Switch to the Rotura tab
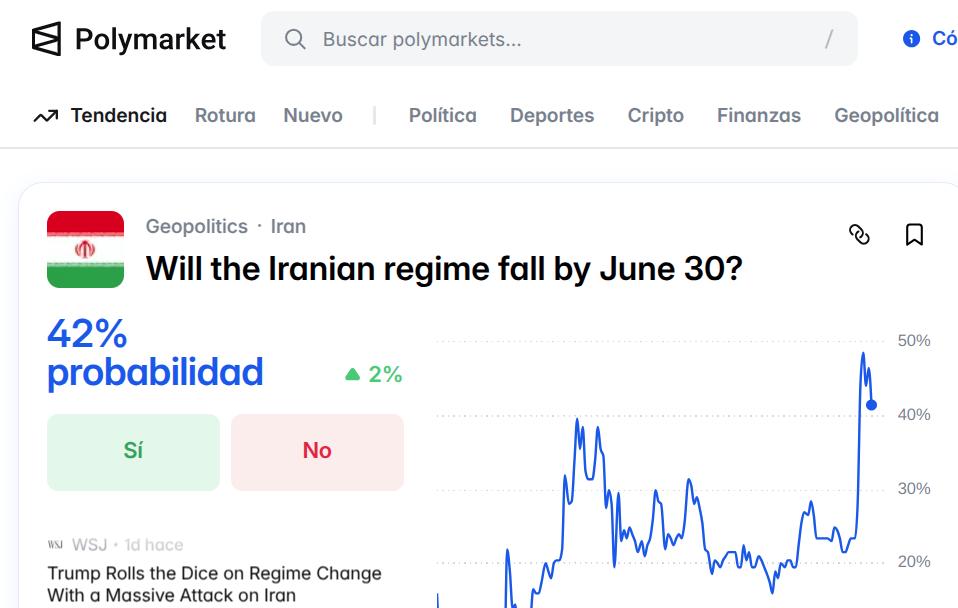958x608 pixels. pos(225,116)
